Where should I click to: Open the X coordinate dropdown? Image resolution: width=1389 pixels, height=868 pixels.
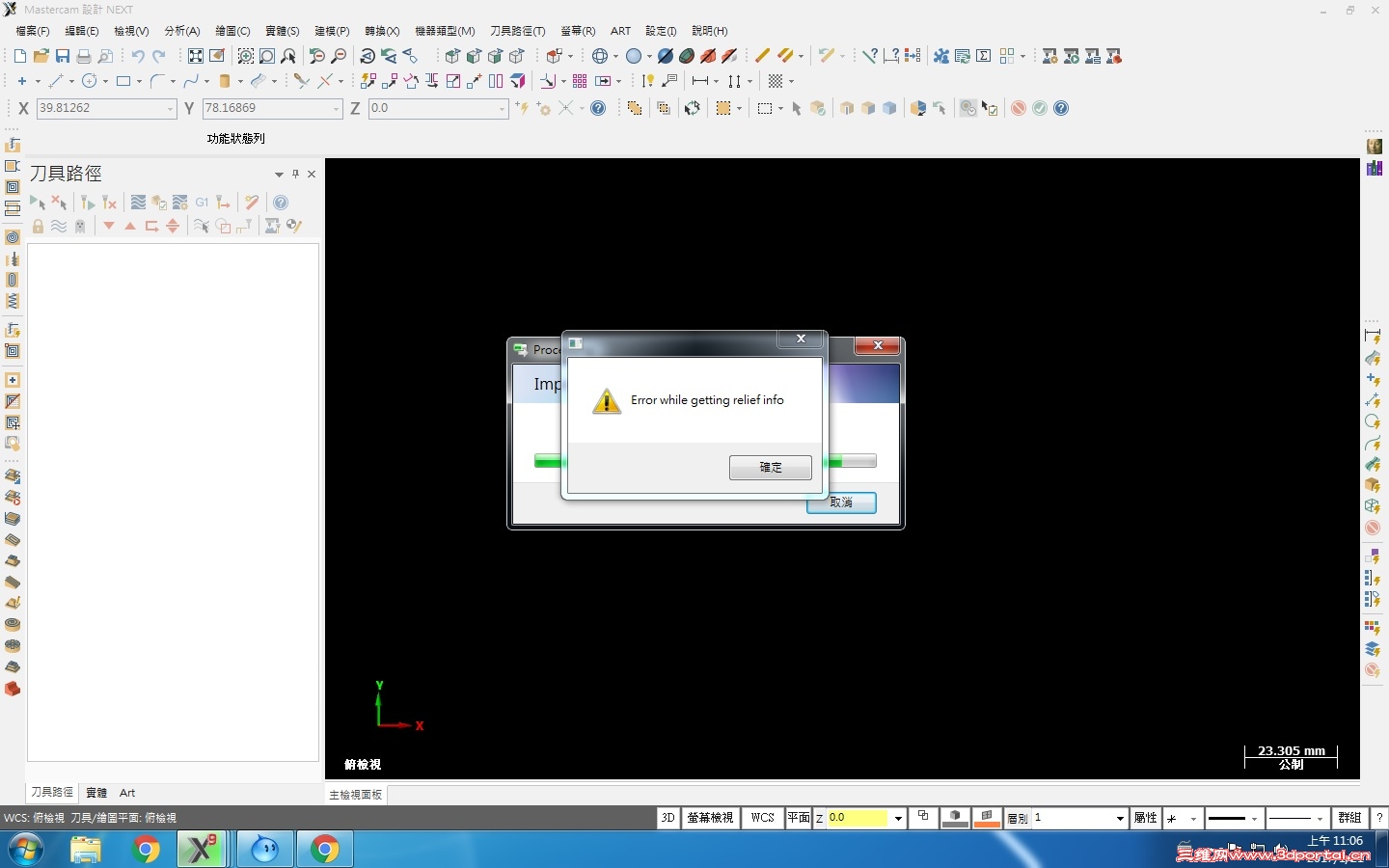[x=171, y=109]
